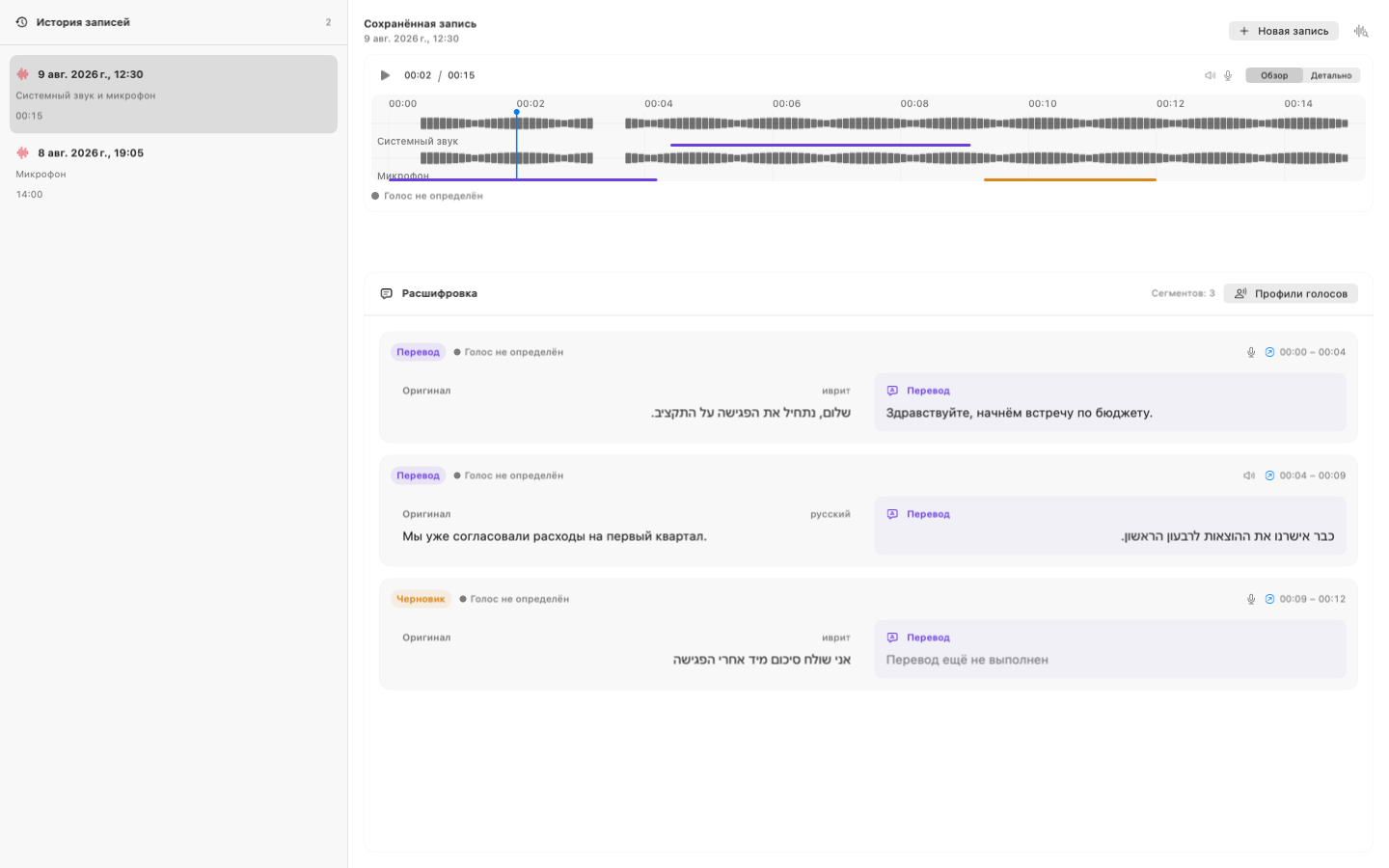Viewport: 1389px width, 868px height.
Task: Select the 9 авг. 2026 г., 12:30 recording
Action: coord(174,94)
